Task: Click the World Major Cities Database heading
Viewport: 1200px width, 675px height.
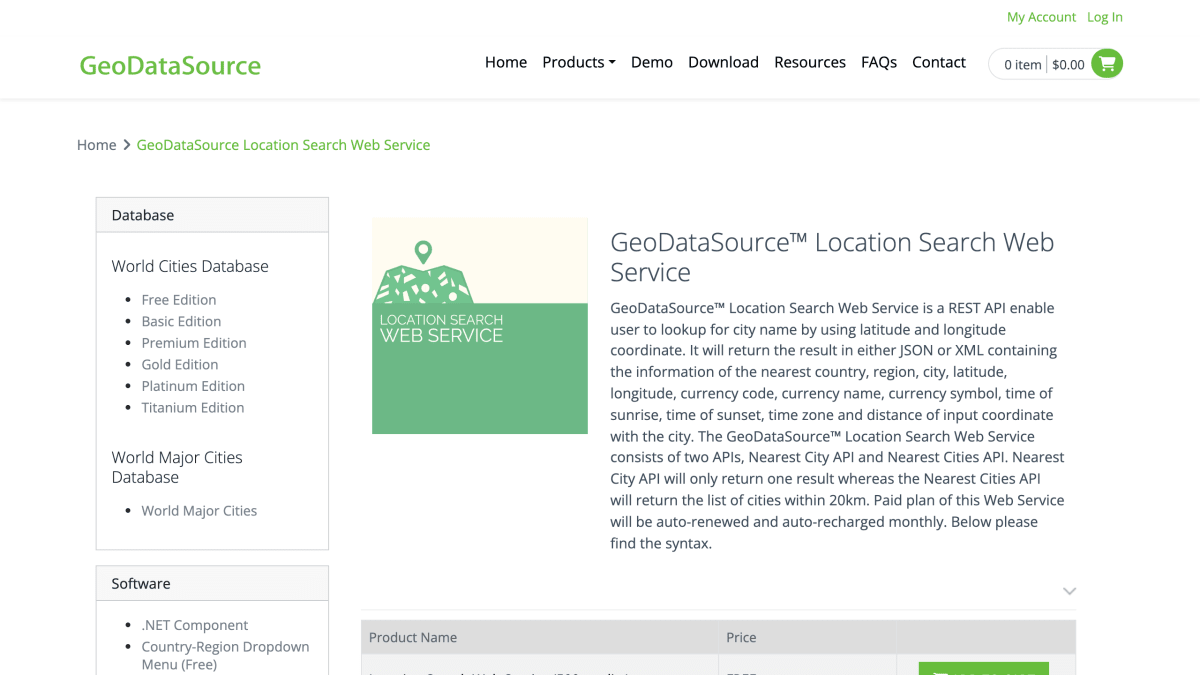Action: pyautogui.click(x=177, y=467)
